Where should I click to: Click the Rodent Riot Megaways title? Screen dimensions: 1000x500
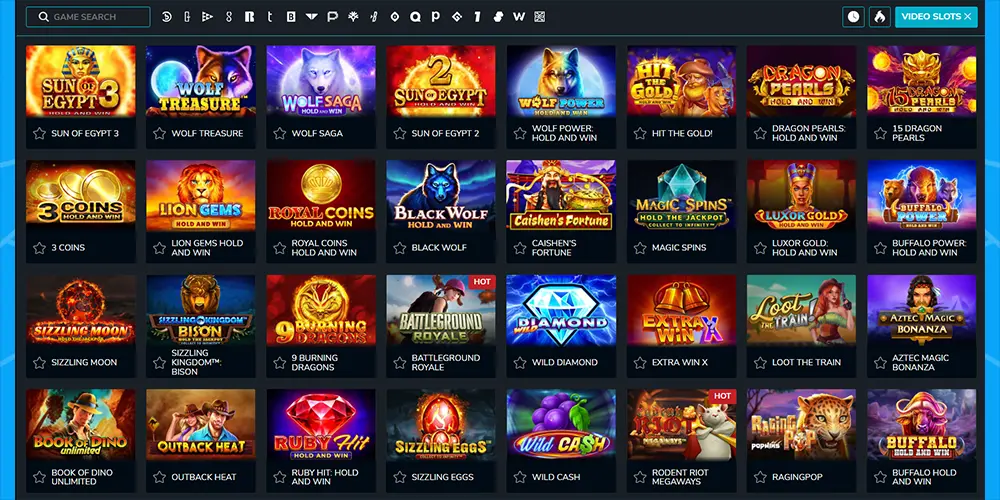[x=680, y=477]
